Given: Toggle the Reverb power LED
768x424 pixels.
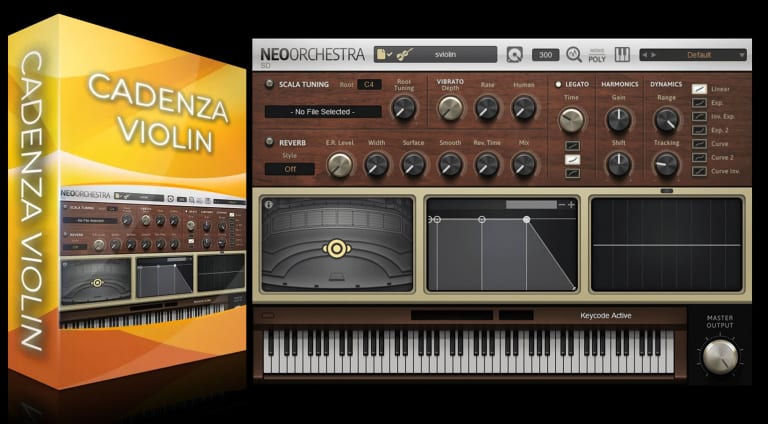Looking at the screenshot, I should (269, 142).
